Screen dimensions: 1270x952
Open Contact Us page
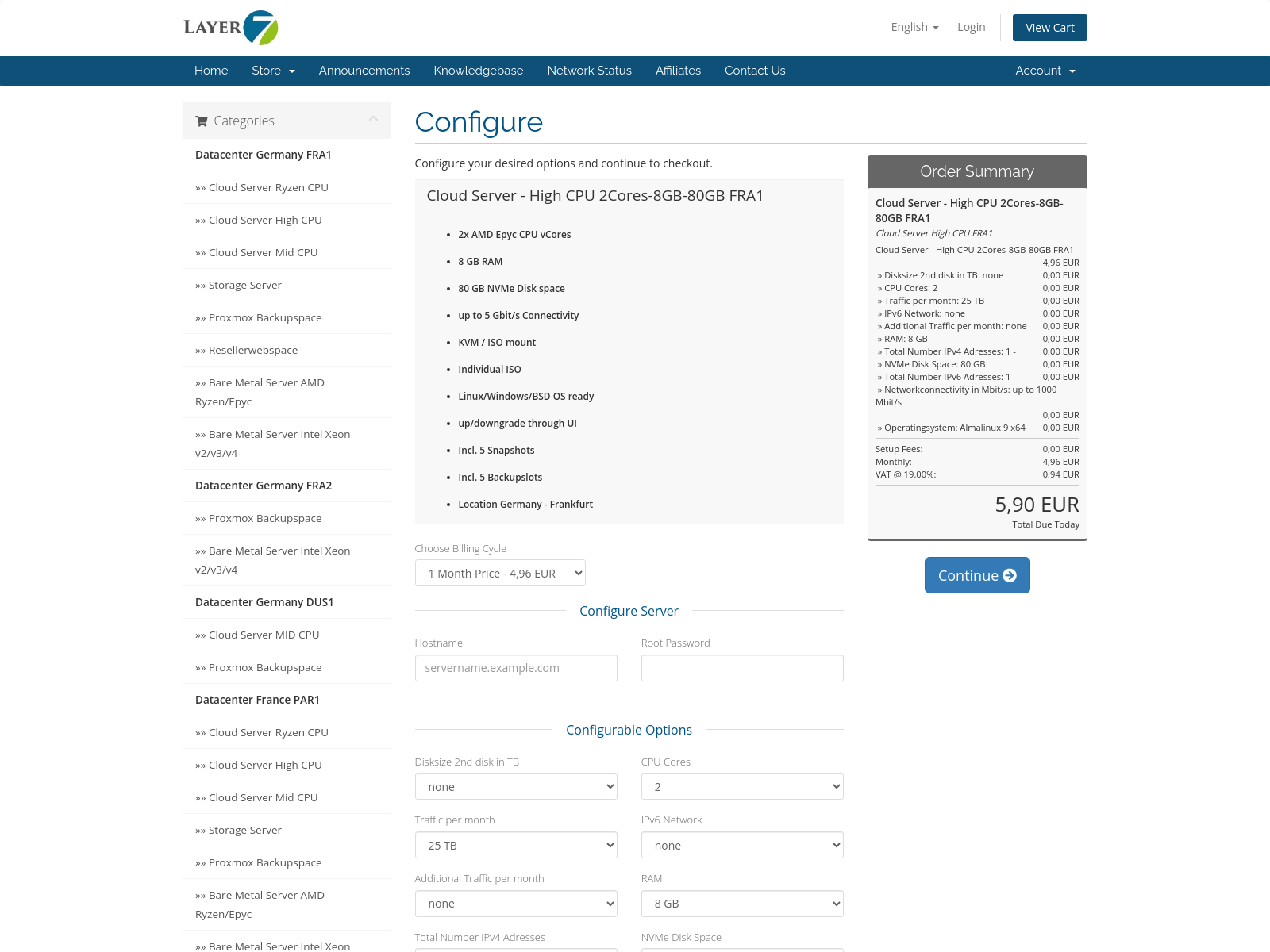click(755, 71)
